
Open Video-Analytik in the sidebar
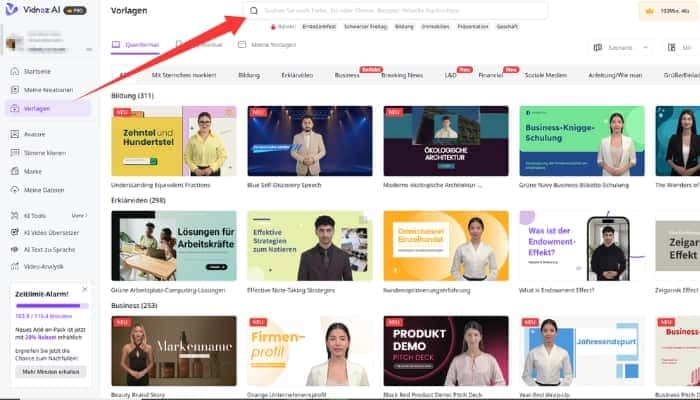pyautogui.click(x=43, y=266)
